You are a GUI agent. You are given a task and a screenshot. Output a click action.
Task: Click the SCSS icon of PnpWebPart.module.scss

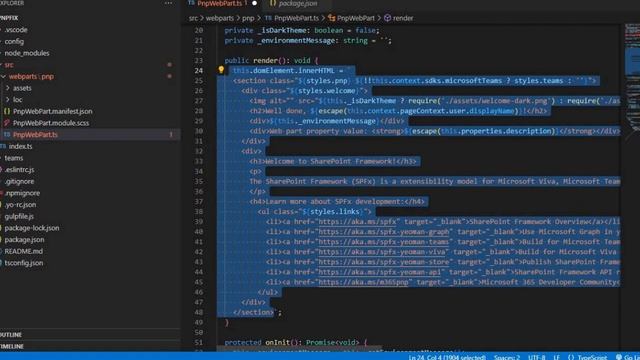pos(7,123)
